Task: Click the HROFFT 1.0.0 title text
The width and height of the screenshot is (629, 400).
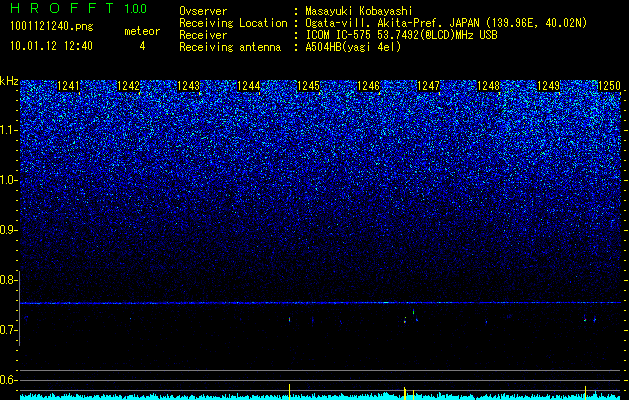Action: point(78,8)
